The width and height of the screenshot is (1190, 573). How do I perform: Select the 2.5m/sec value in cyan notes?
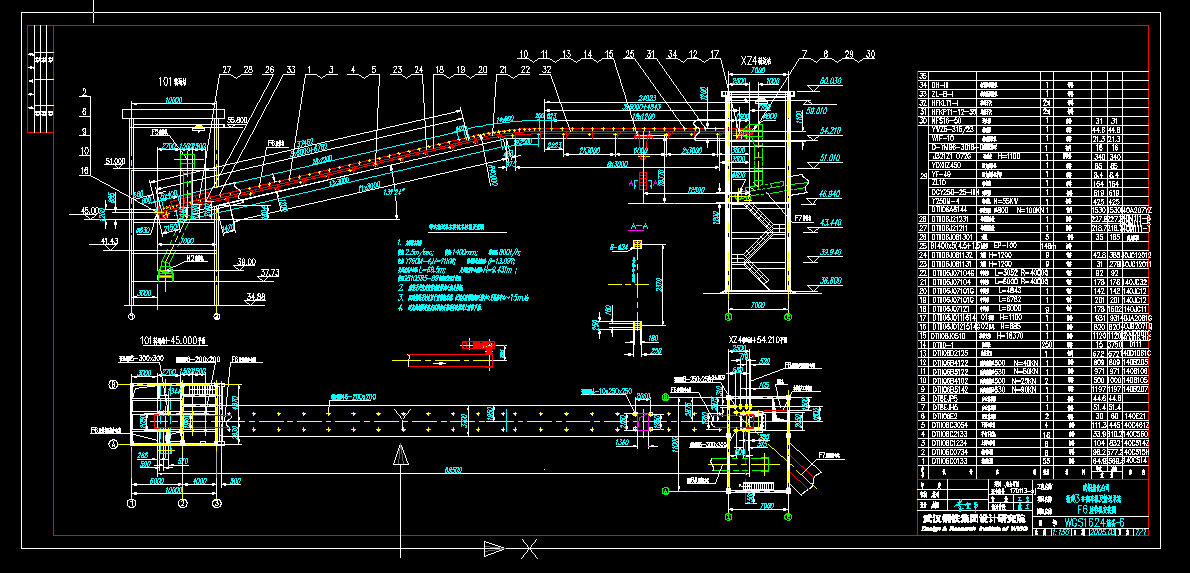click(x=420, y=253)
